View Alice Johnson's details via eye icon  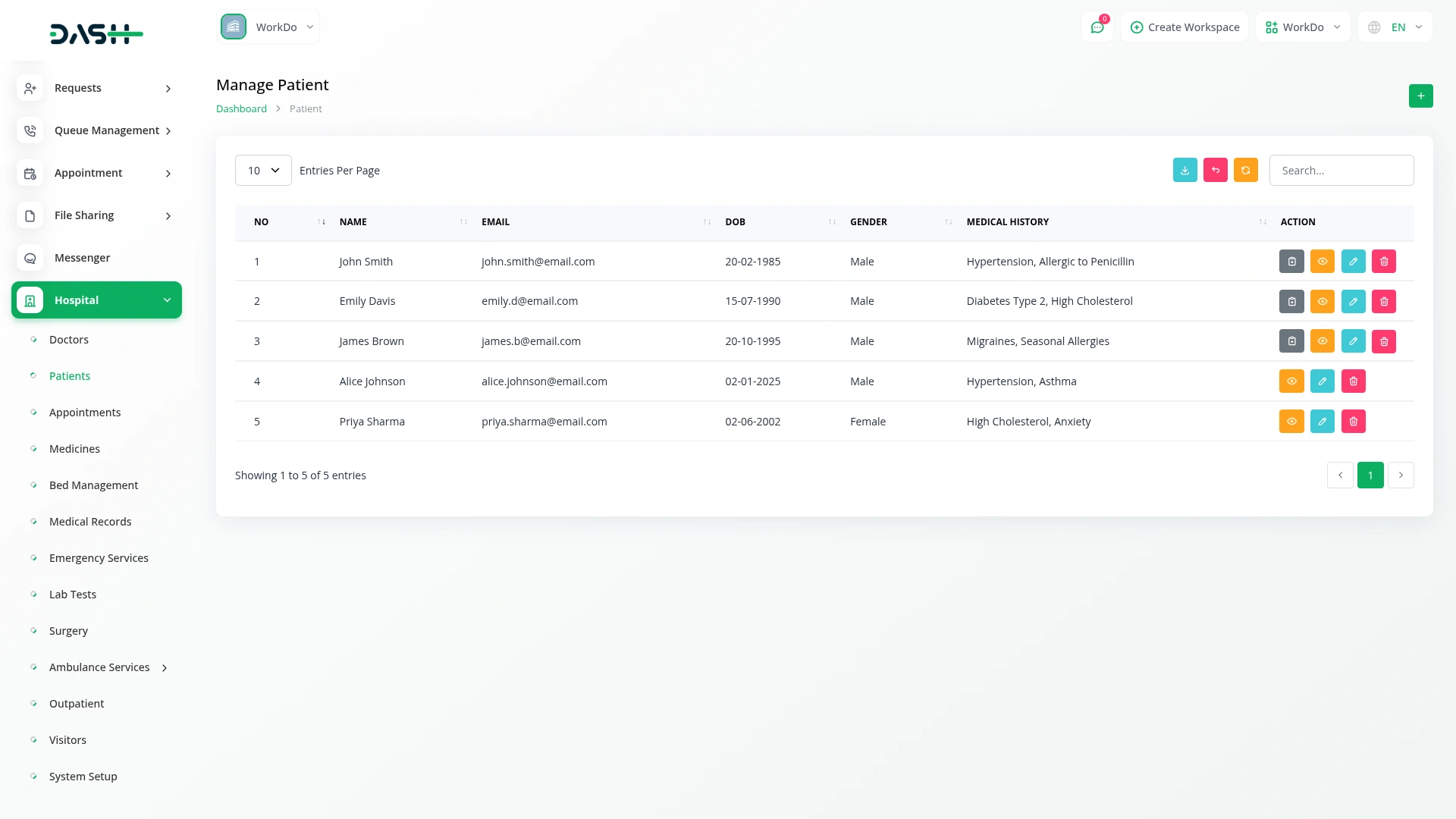pyautogui.click(x=1291, y=381)
